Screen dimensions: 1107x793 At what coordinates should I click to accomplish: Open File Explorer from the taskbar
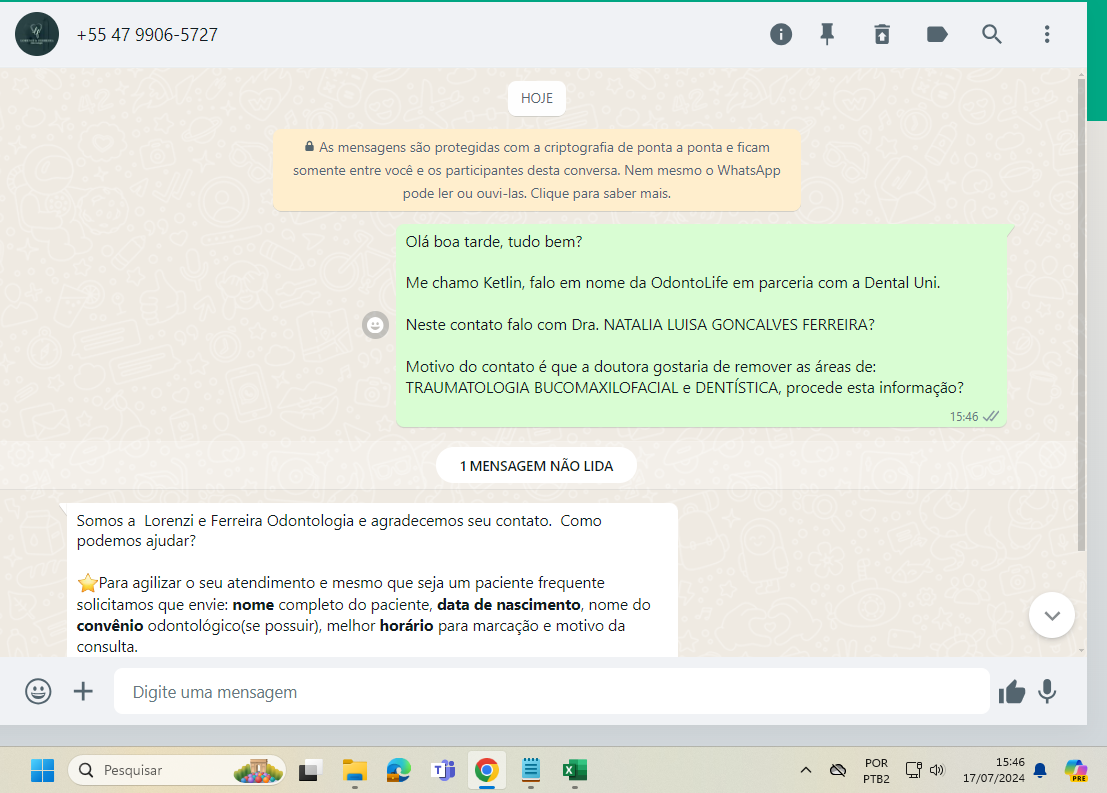tap(354, 770)
